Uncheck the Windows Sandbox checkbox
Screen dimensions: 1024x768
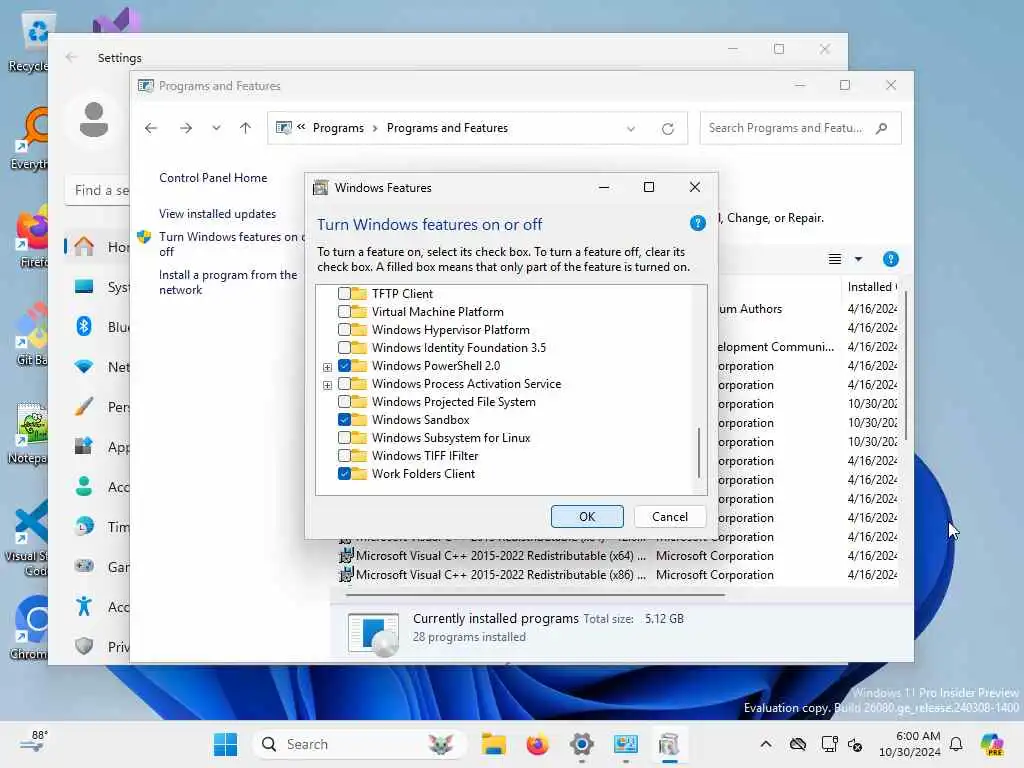point(344,420)
